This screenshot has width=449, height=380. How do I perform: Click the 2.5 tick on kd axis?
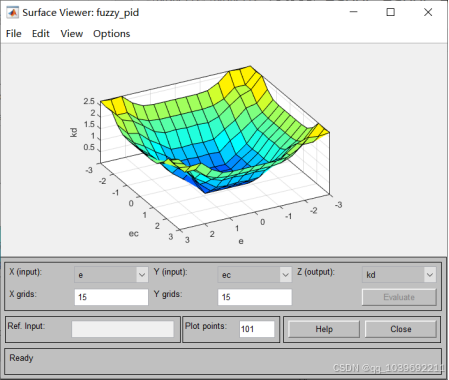[x=89, y=101]
